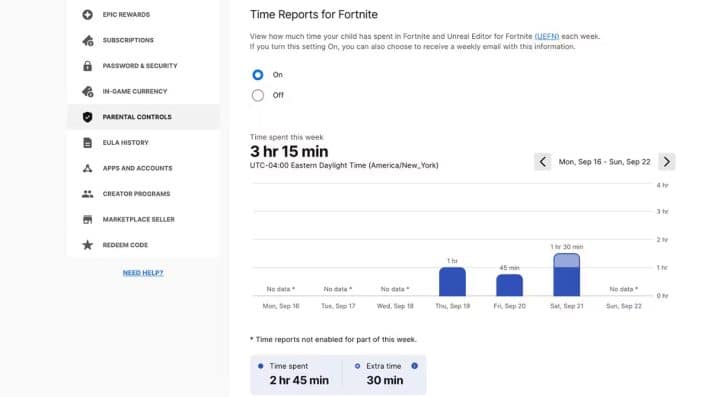Click the Fri, Sep 20 bar
The width and height of the screenshot is (705, 397).
(x=509, y=285)
